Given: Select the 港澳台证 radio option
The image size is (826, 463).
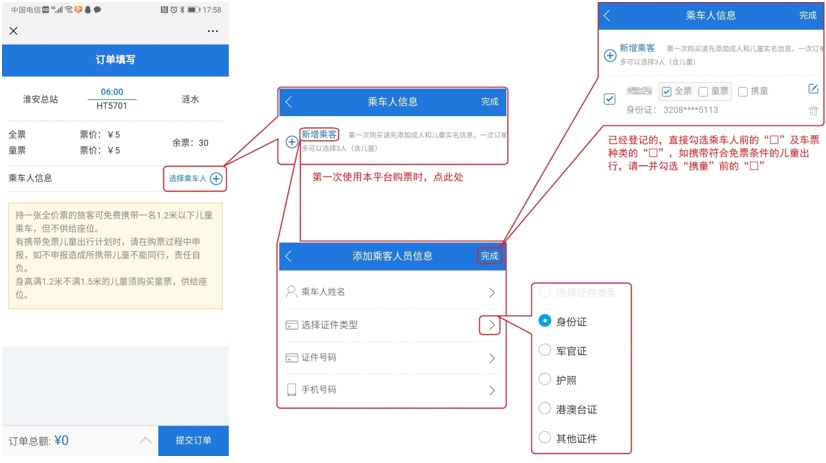Looking at the screenshot, I should point(545,408).
